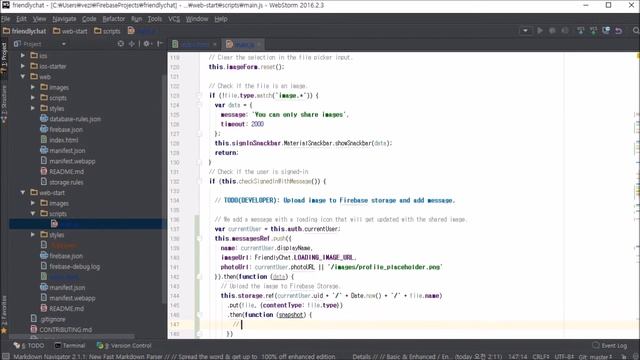
Task: Click the Revert undo arrow icon
Action: coord(619,31)
